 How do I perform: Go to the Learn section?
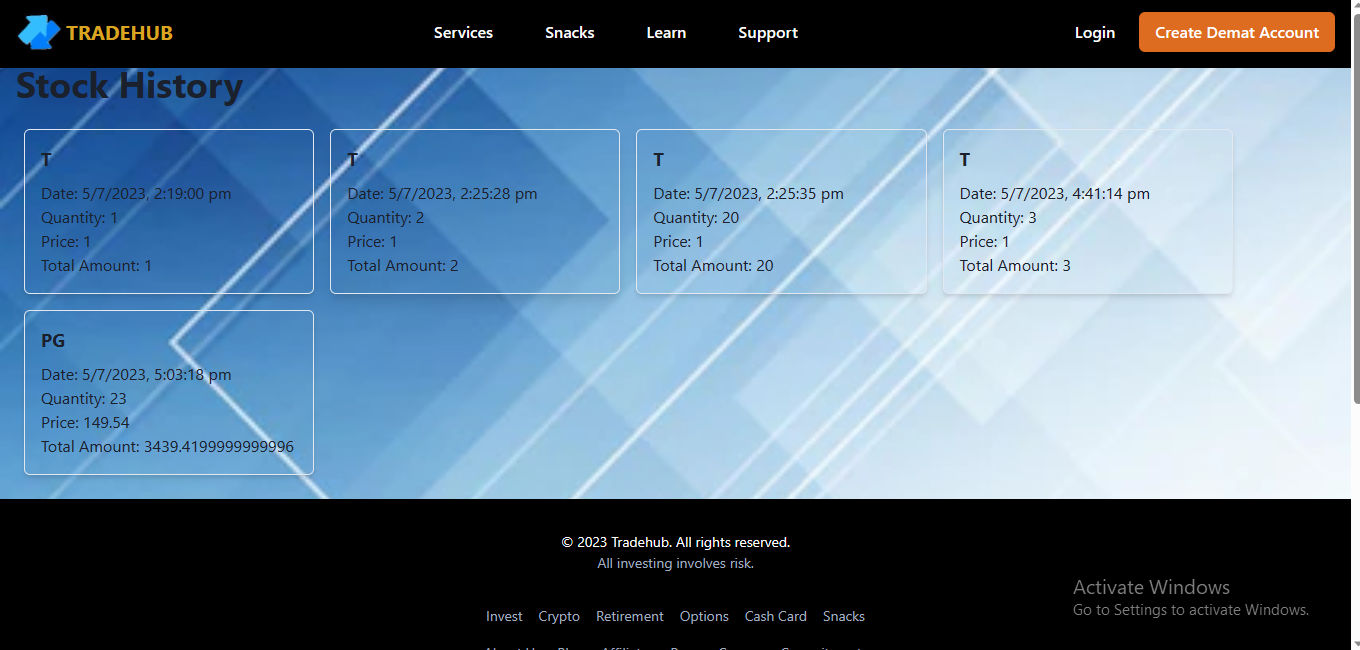(666, 33)
